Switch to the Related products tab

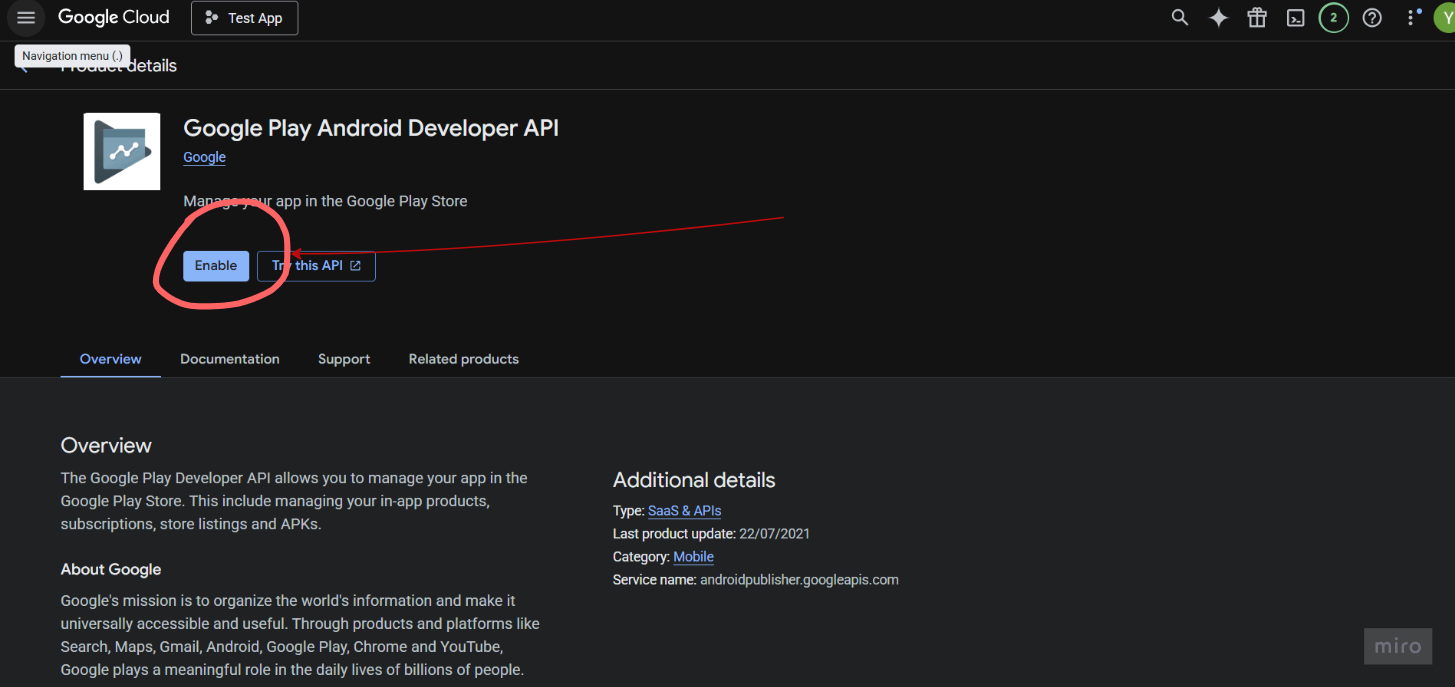pyautogui.click(x=464, y=359)
